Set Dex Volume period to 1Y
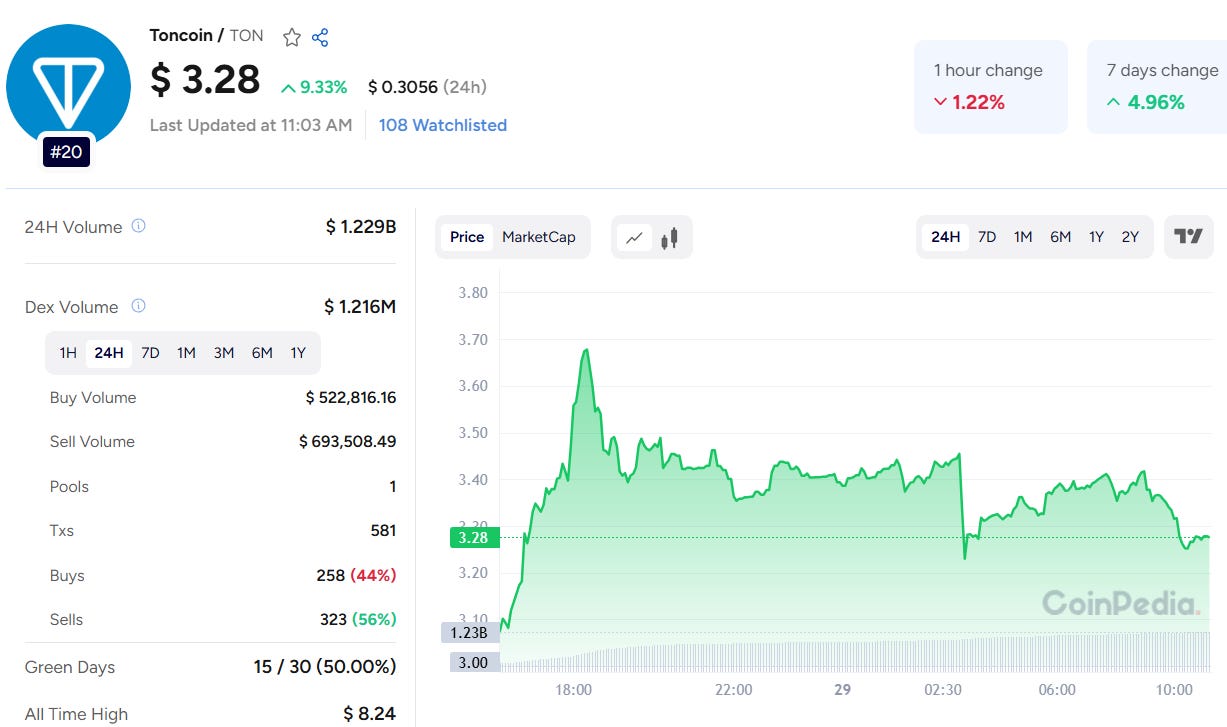This screenshot has width=1227, height=727. pos(298,353)
